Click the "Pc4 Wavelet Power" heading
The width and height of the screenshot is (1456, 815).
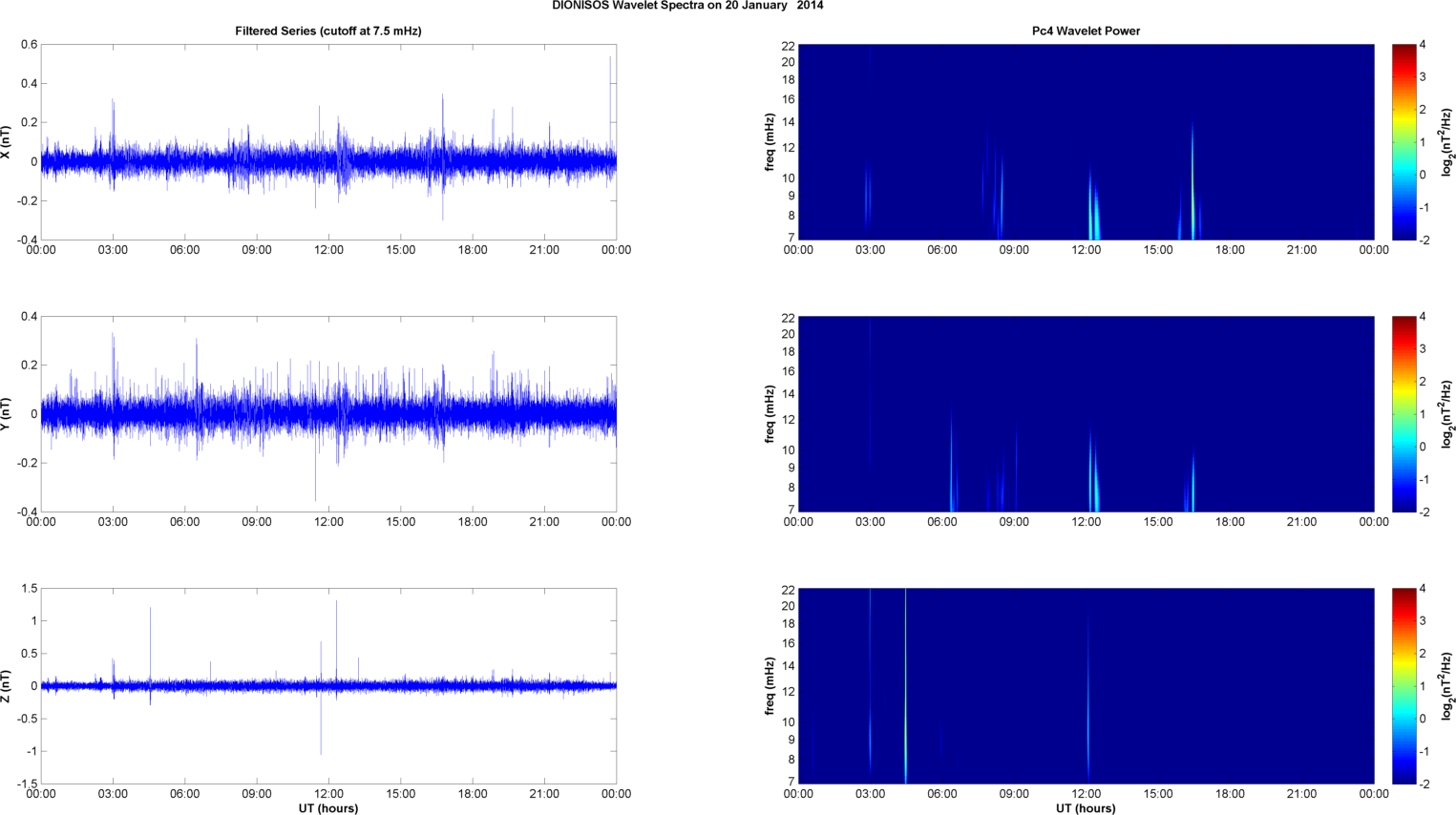(x=1086, y=31)
